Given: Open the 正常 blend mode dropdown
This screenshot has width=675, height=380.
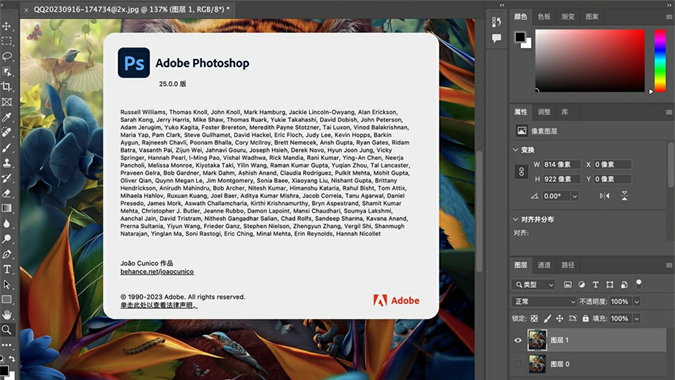Looking at the screenshot, I should [x=544, y=302].
